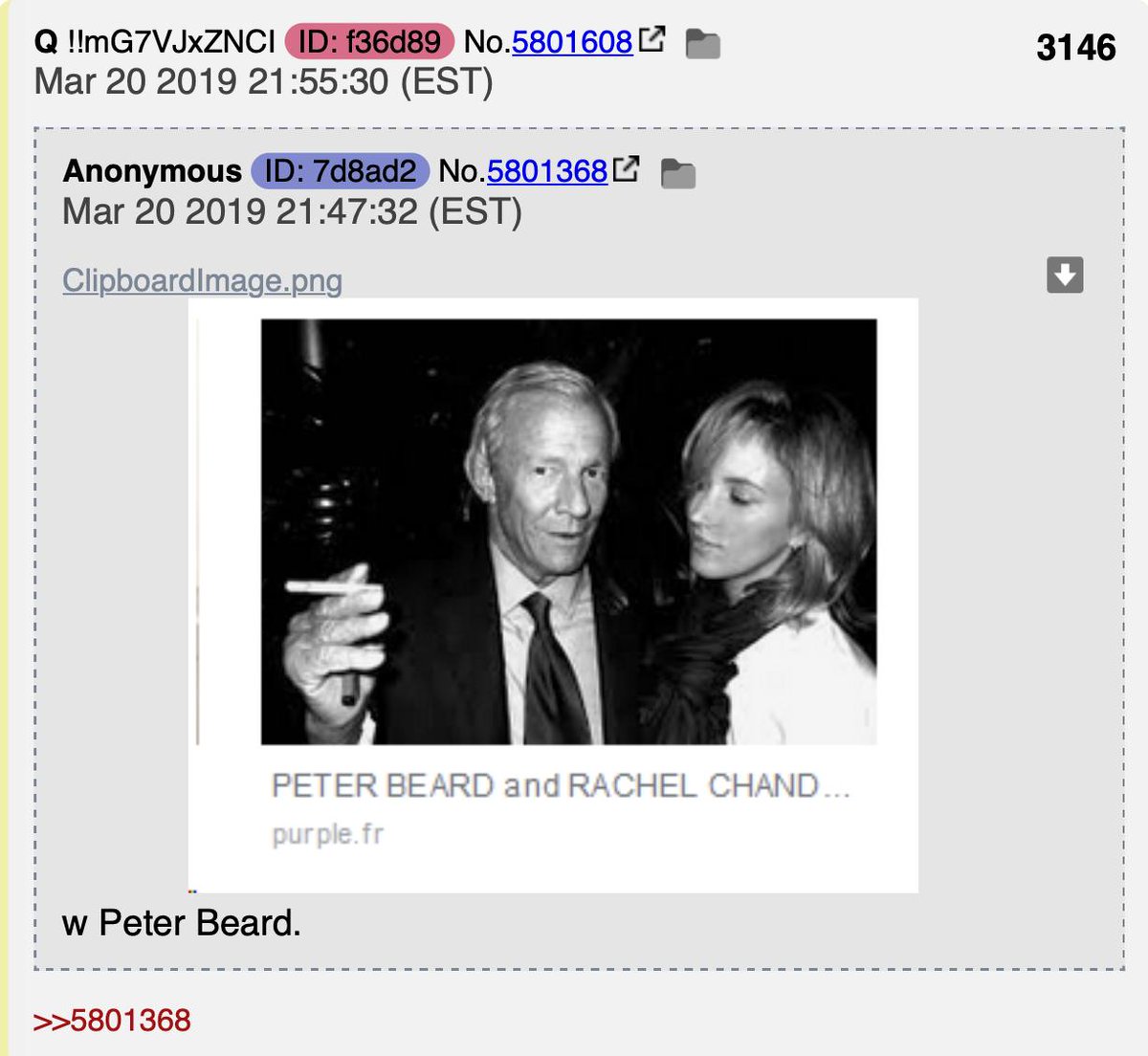Open the black-and-white photo thumbnail
The width and height of the screenshot is (1148, 1056).
(568, 532)
